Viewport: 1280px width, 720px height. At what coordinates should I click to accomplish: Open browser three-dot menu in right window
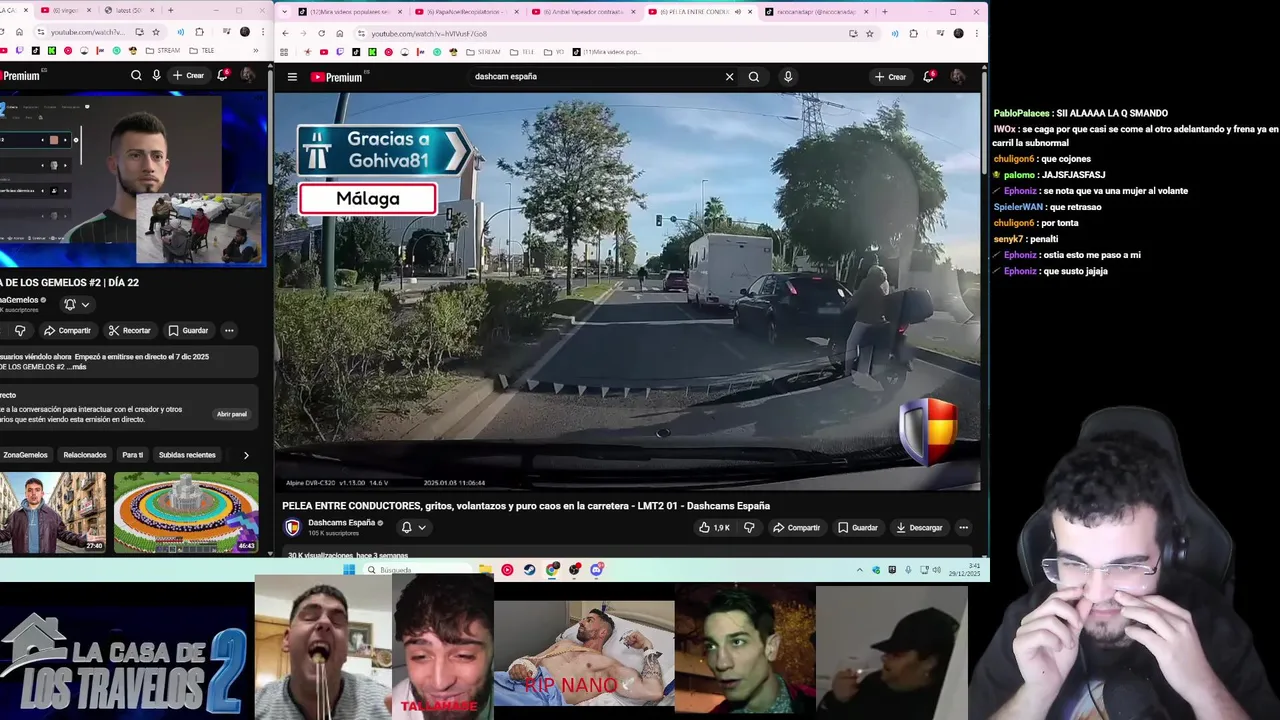coord(975,33)
